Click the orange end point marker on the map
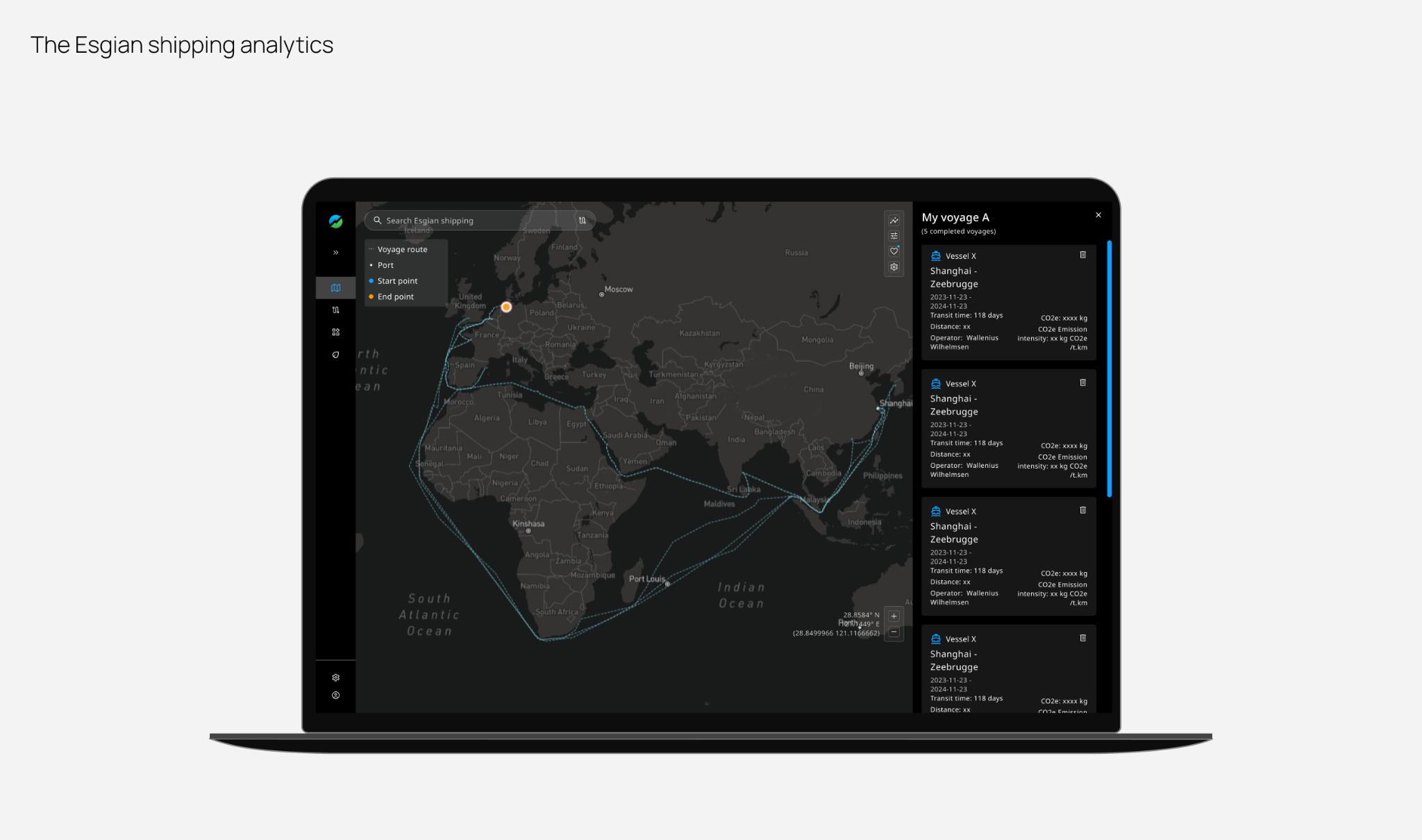The image size is (1422, 840). coord(506,307)
